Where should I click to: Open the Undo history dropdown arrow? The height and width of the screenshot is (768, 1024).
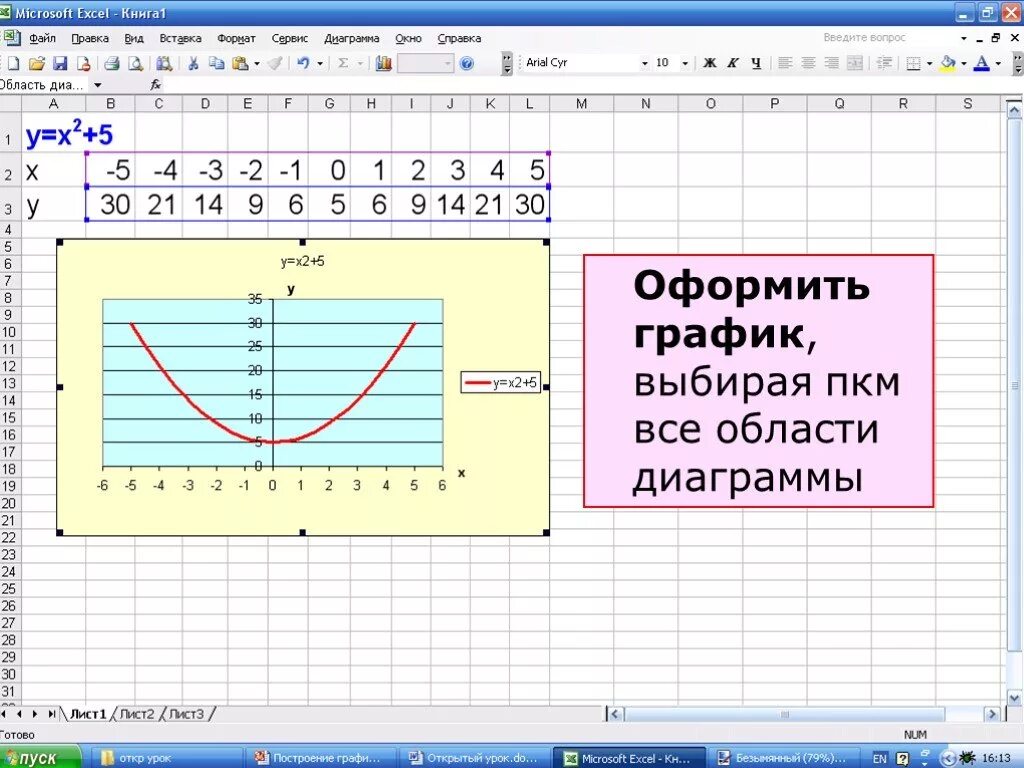(320, 63)
